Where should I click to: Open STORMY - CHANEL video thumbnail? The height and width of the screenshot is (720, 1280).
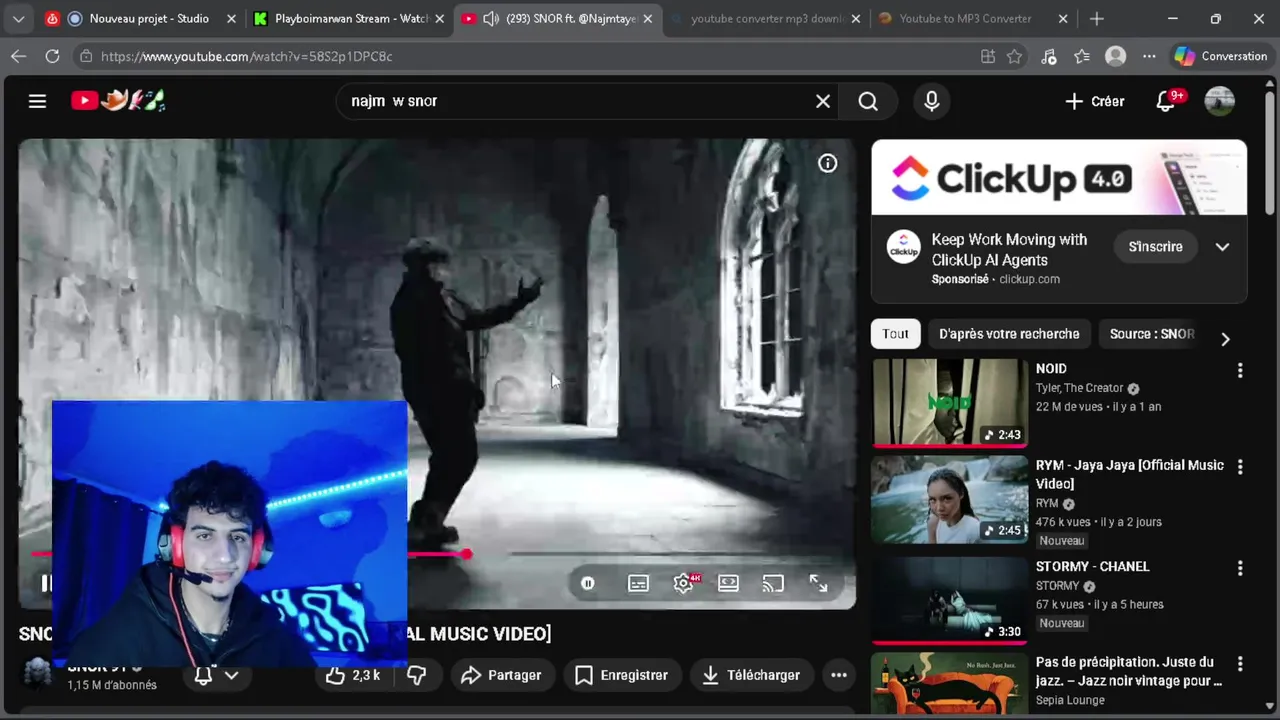coord(950,599)
